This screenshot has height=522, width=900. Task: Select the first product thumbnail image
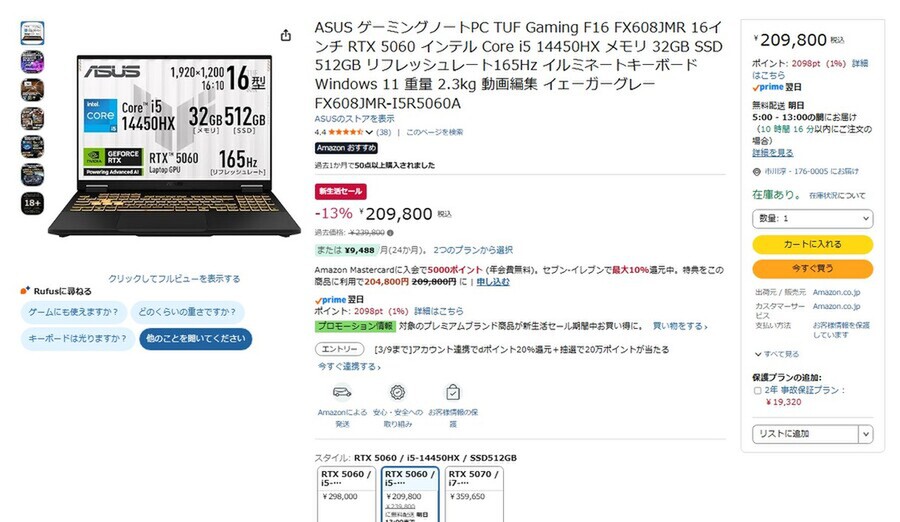click(x=32, y=33)
